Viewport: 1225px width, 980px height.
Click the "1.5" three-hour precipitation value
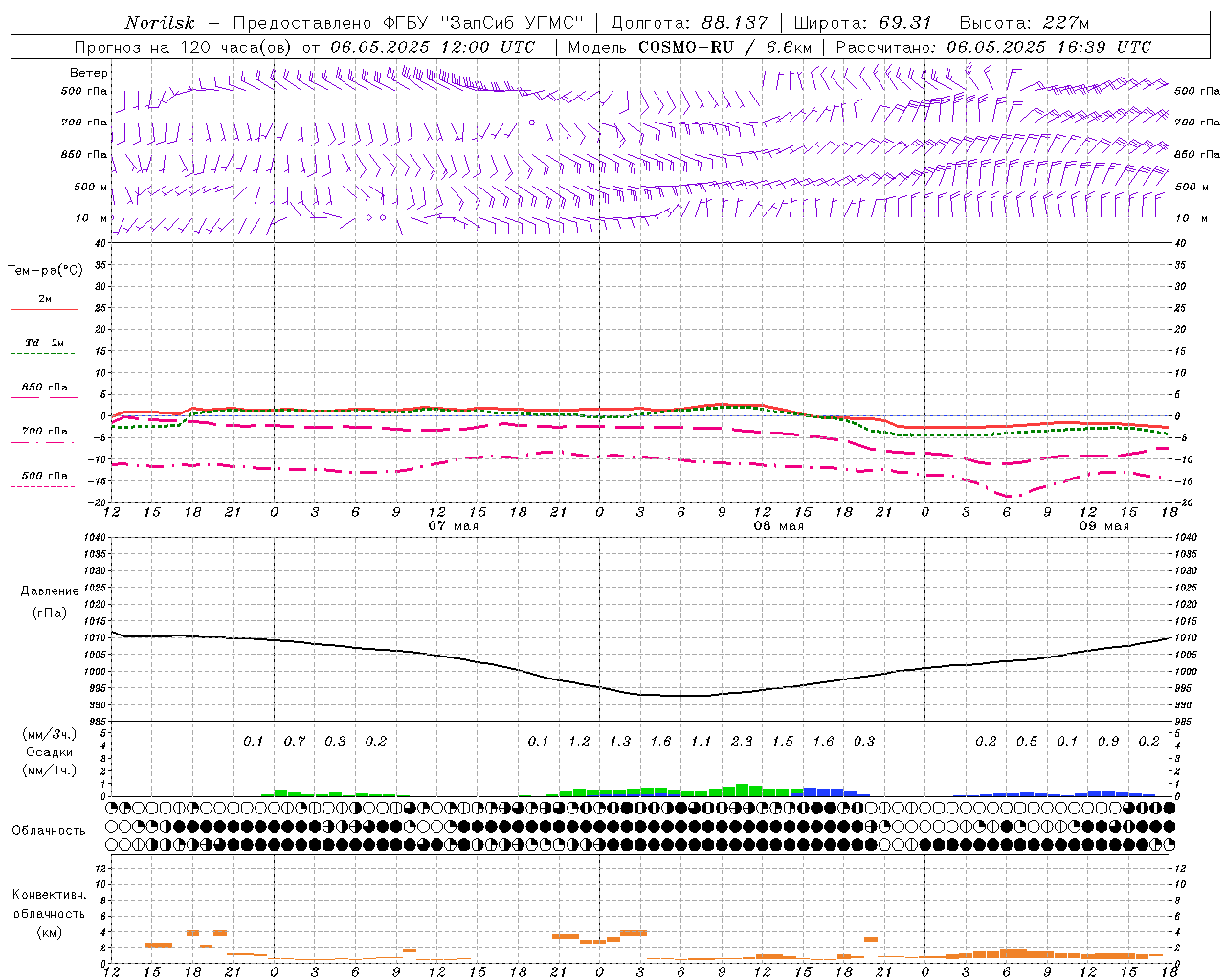coord(782,741)
